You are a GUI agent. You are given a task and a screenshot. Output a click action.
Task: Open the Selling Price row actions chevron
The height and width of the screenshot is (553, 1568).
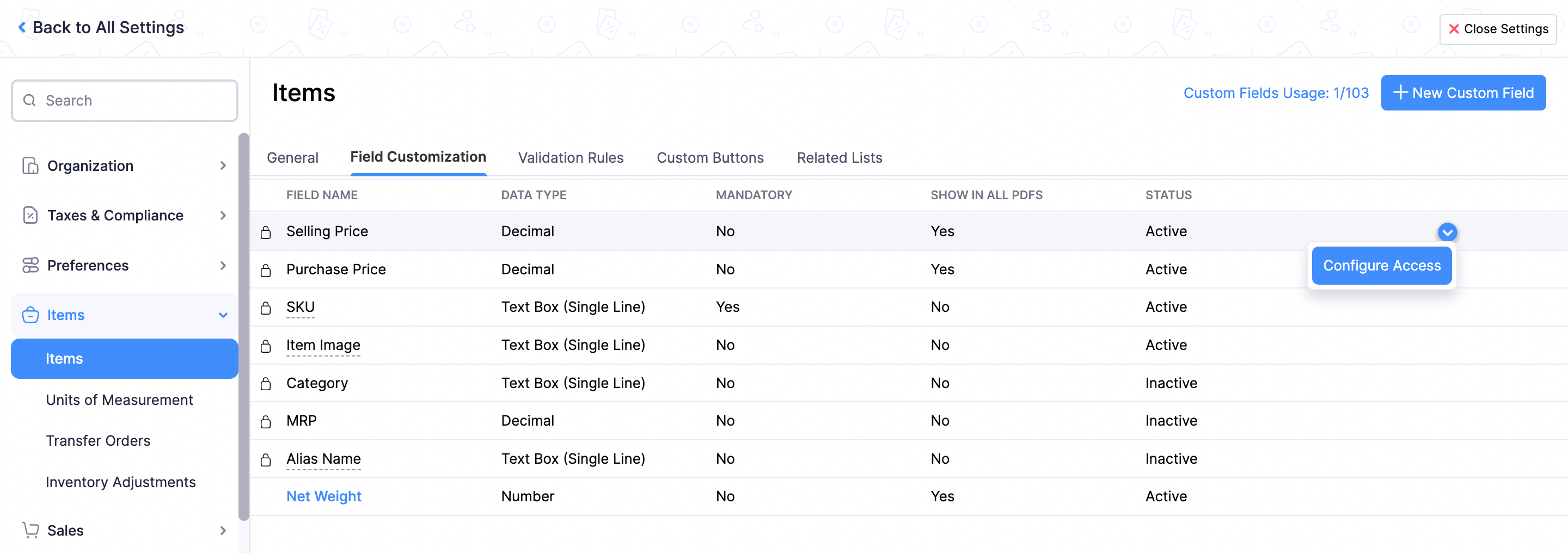tap(1448, 232)
